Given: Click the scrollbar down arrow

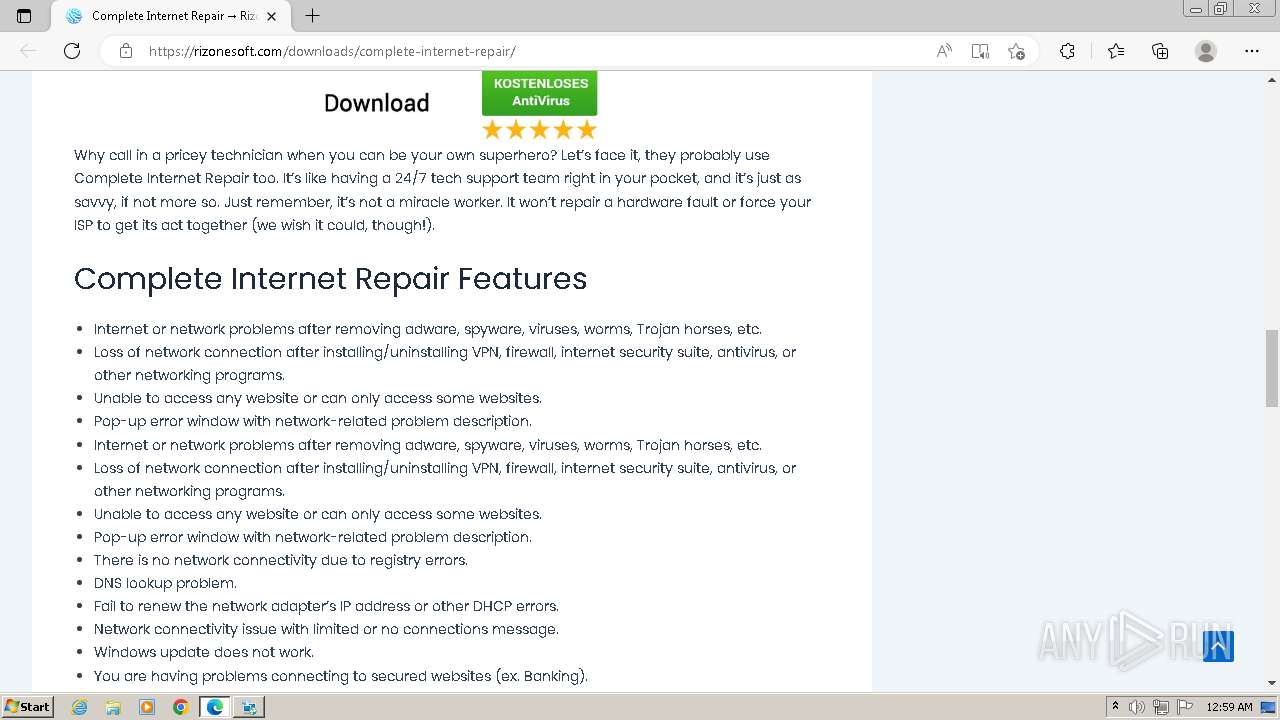Looking at the screenshot, I should pyautogui.click(x=1272, y=683).
